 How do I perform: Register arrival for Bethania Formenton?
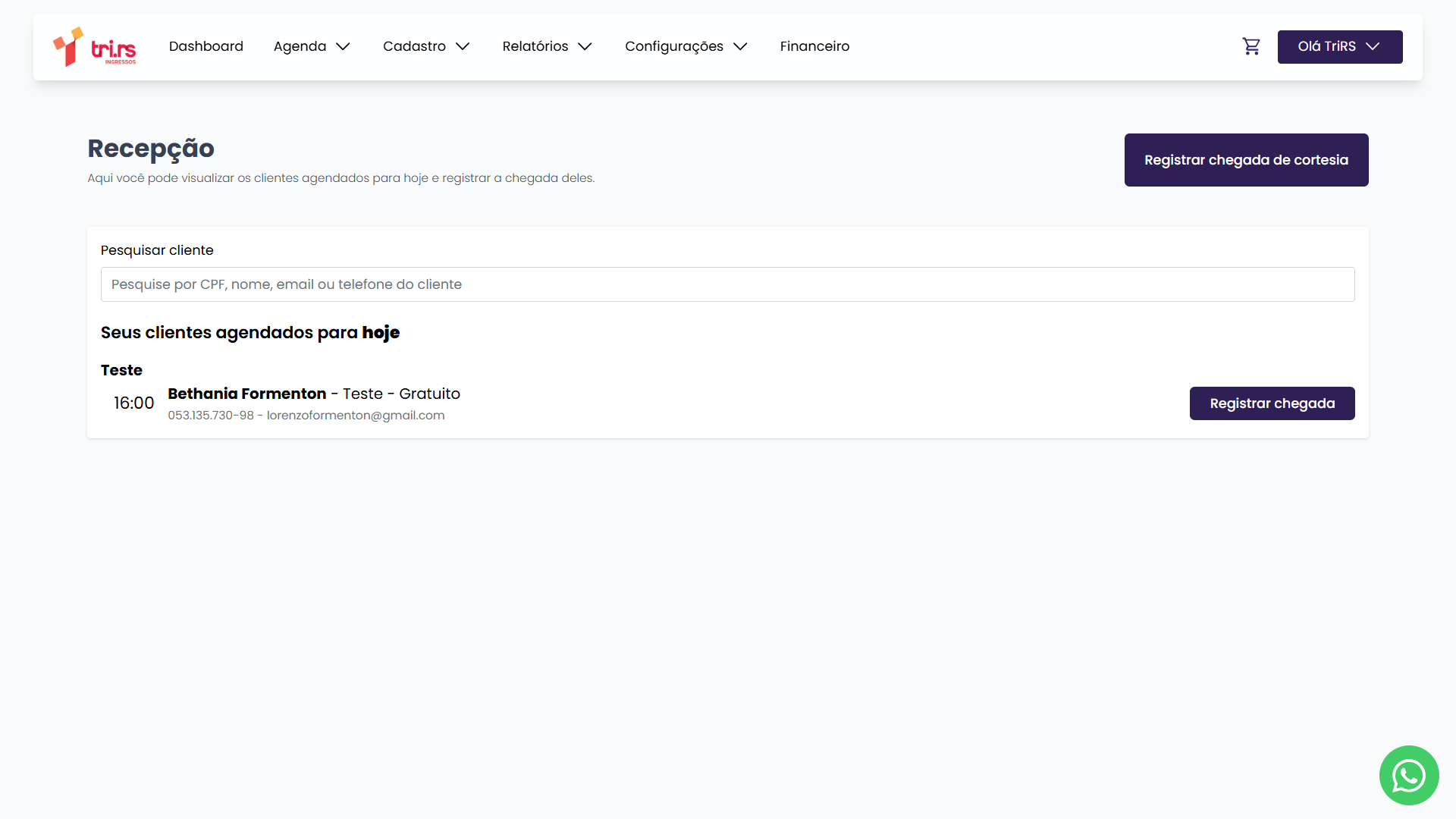pyautogui.click(x=1272, y=403)
